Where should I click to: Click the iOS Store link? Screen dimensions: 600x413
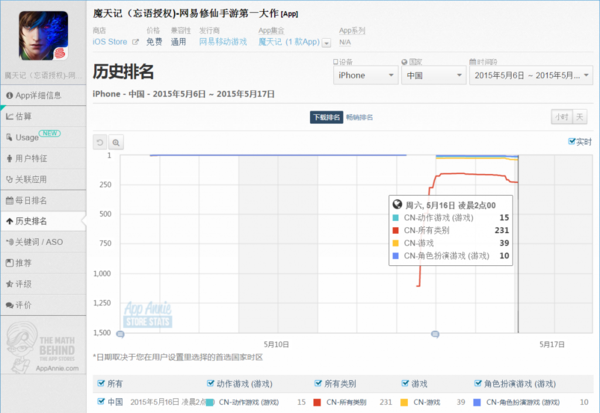pyautogui.click(x=110, y=42)
